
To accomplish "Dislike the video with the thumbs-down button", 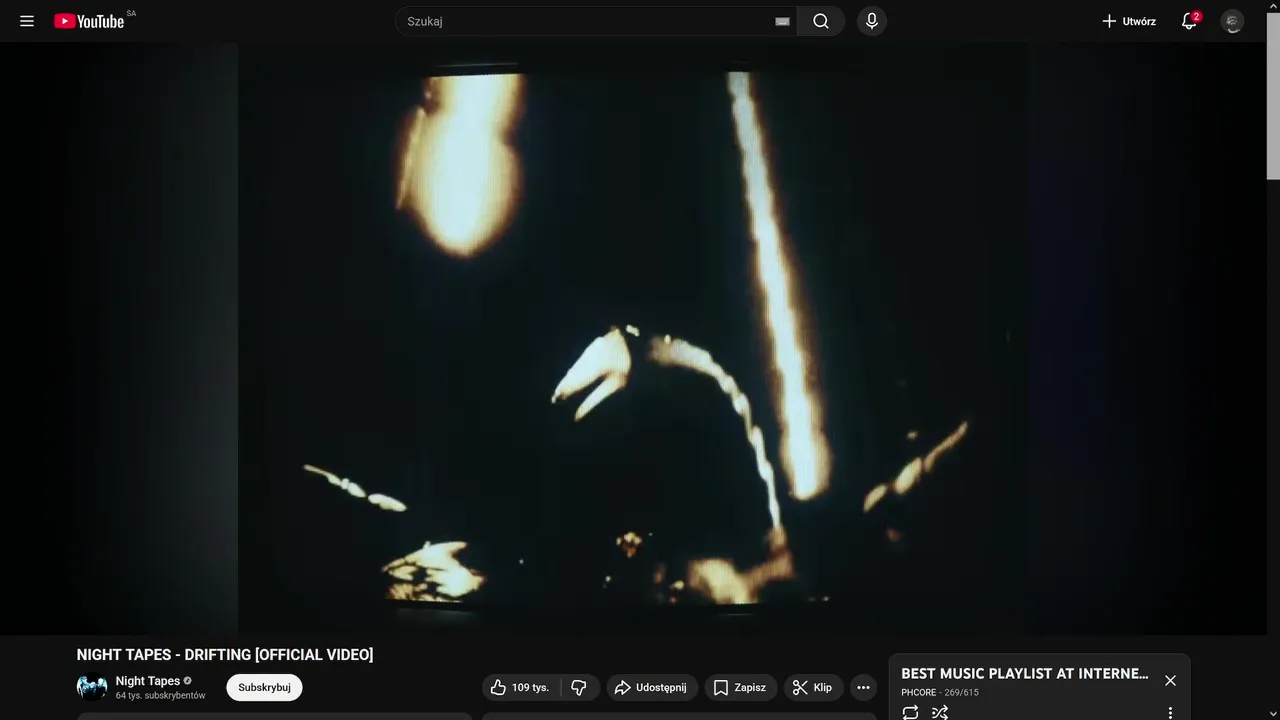I will (579, 687).
